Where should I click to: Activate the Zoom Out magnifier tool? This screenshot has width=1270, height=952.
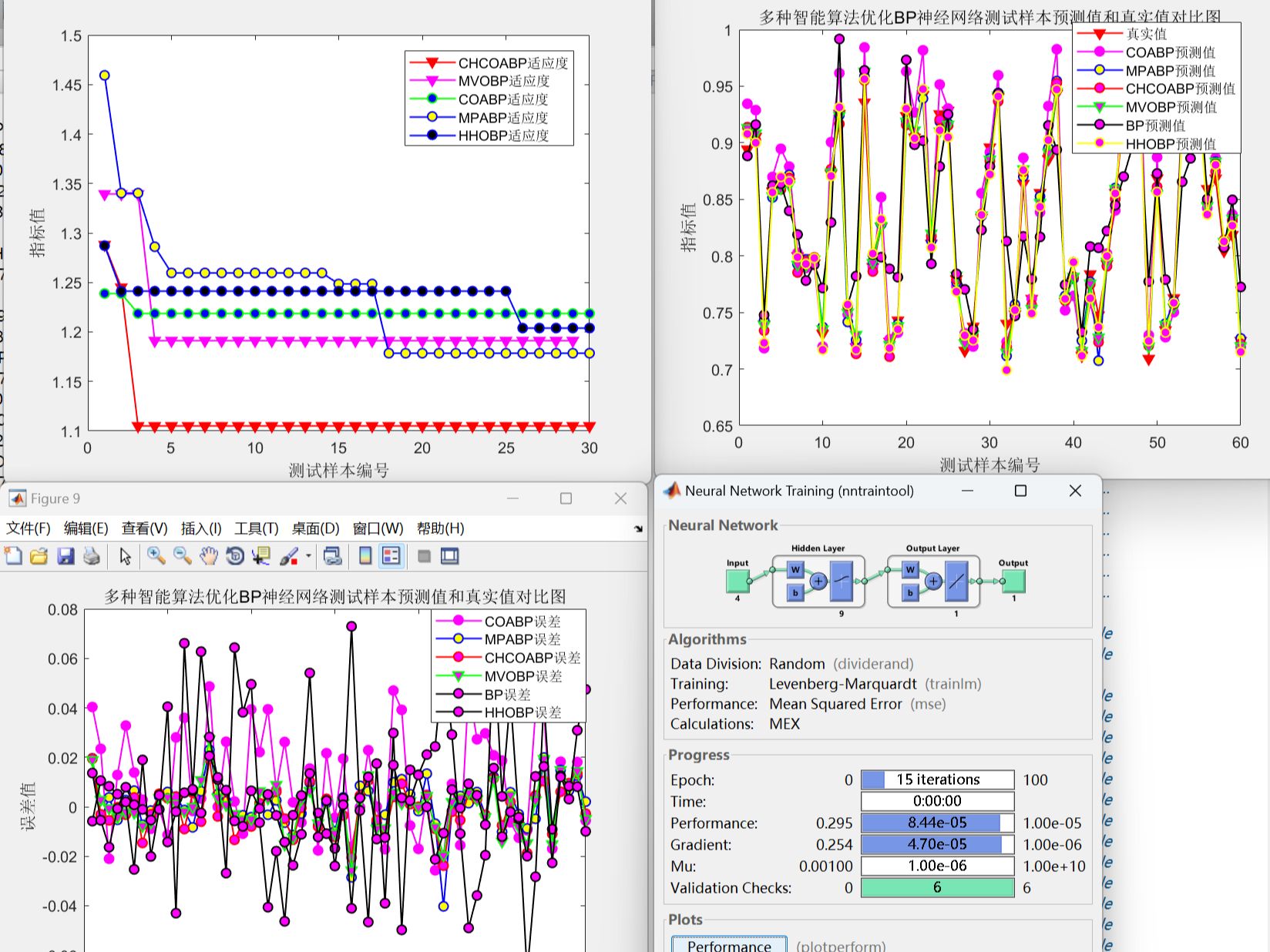click(x=182, y=556)
